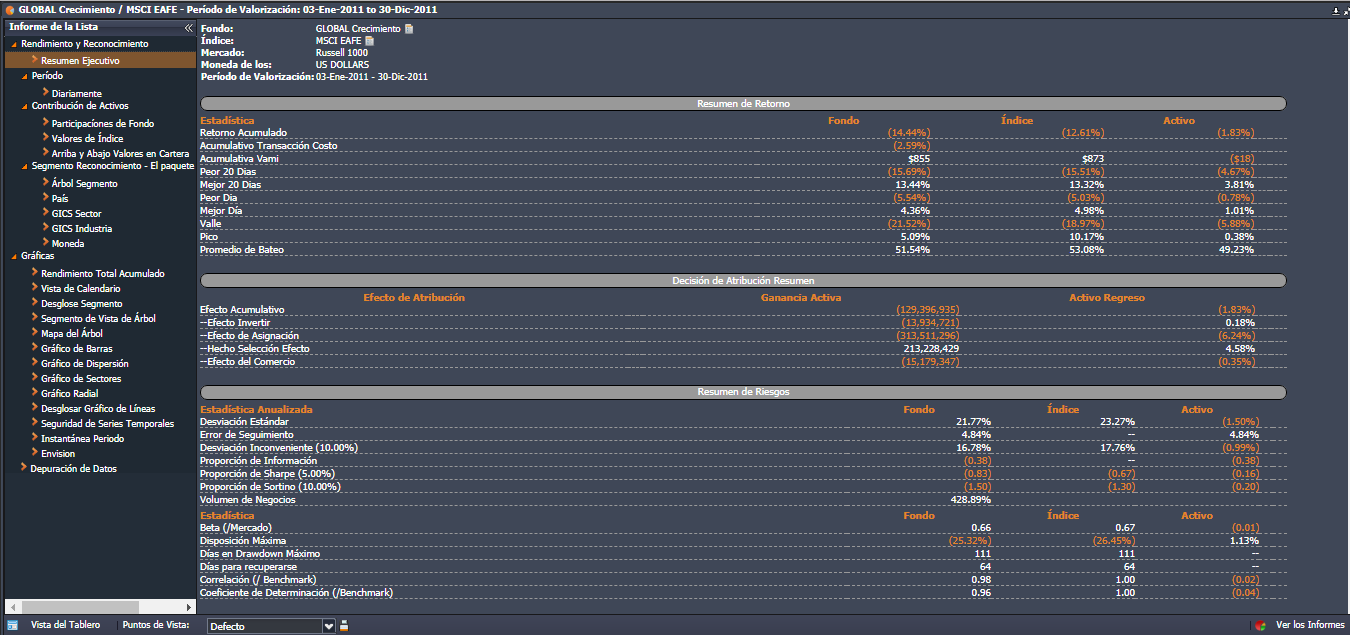Click the sidebar horizontal scrollbar right arrow
1350x635 pixels.
[189, 607]
